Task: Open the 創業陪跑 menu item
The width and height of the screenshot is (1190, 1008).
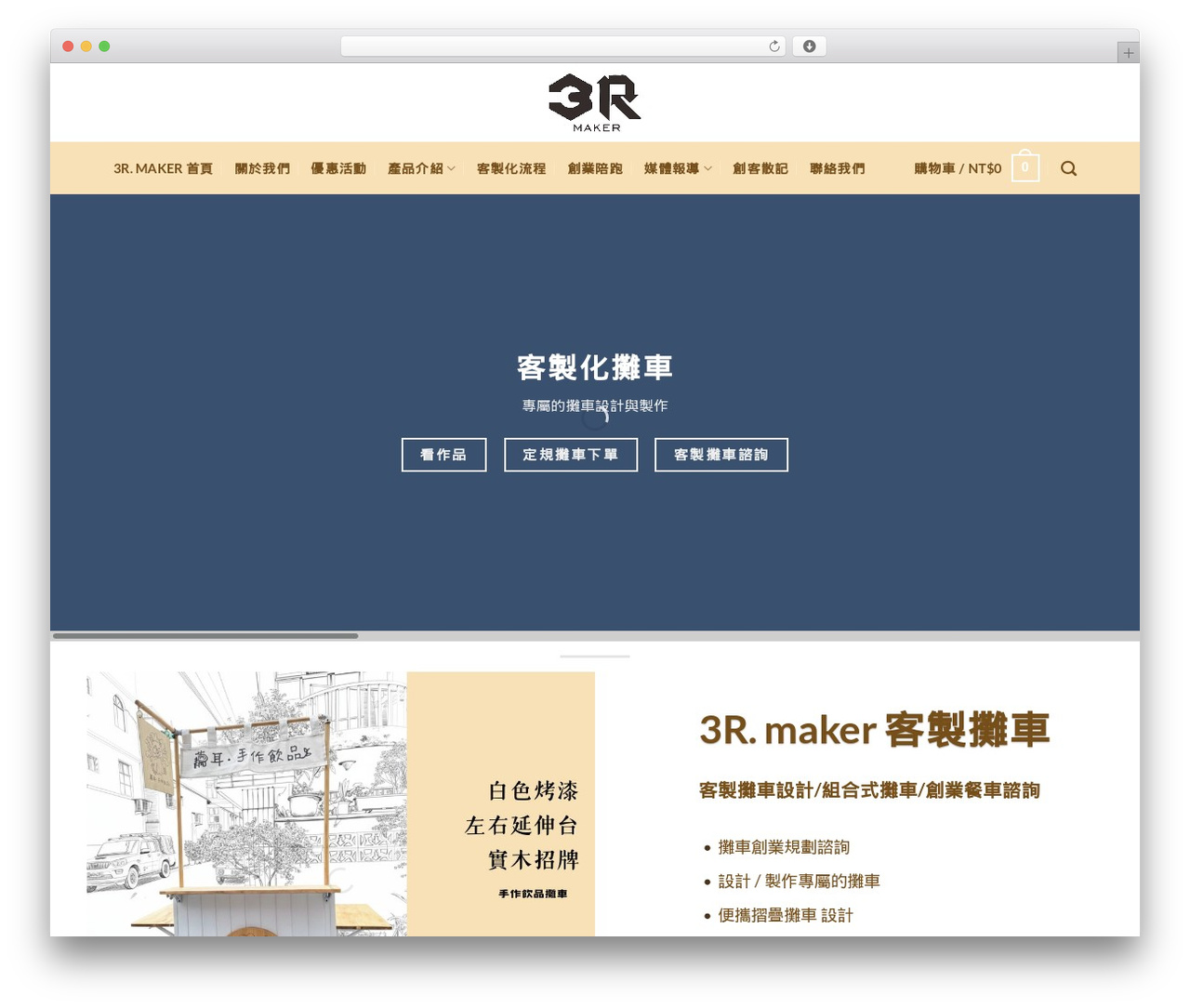Action: tap(595, 168)
